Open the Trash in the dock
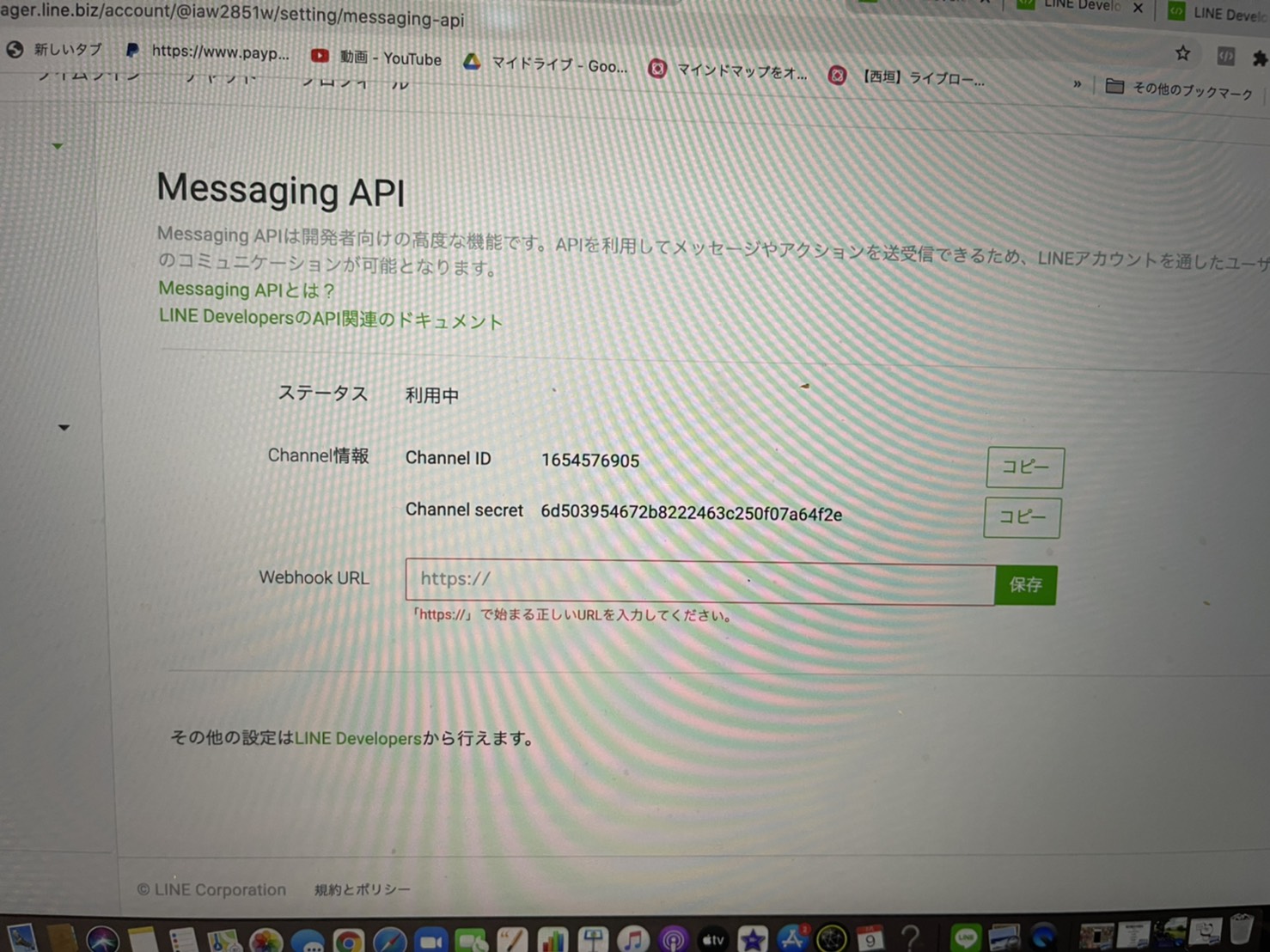The width and height of the screenshot is (1270, 952). click(x=1242, y=928)
